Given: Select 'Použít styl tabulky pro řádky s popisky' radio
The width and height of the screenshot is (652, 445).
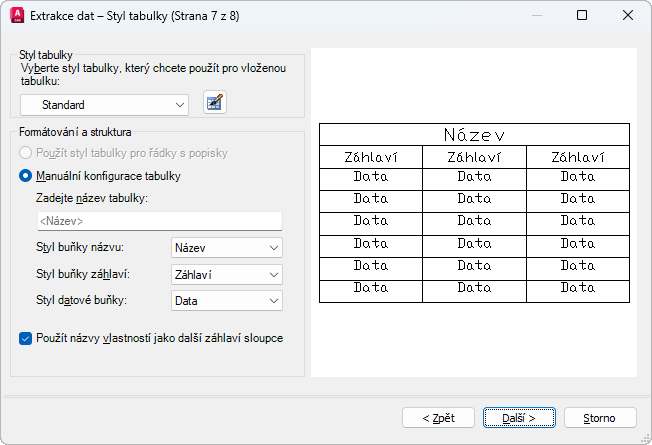Looking at the screenshot, I should coord(25,153).
